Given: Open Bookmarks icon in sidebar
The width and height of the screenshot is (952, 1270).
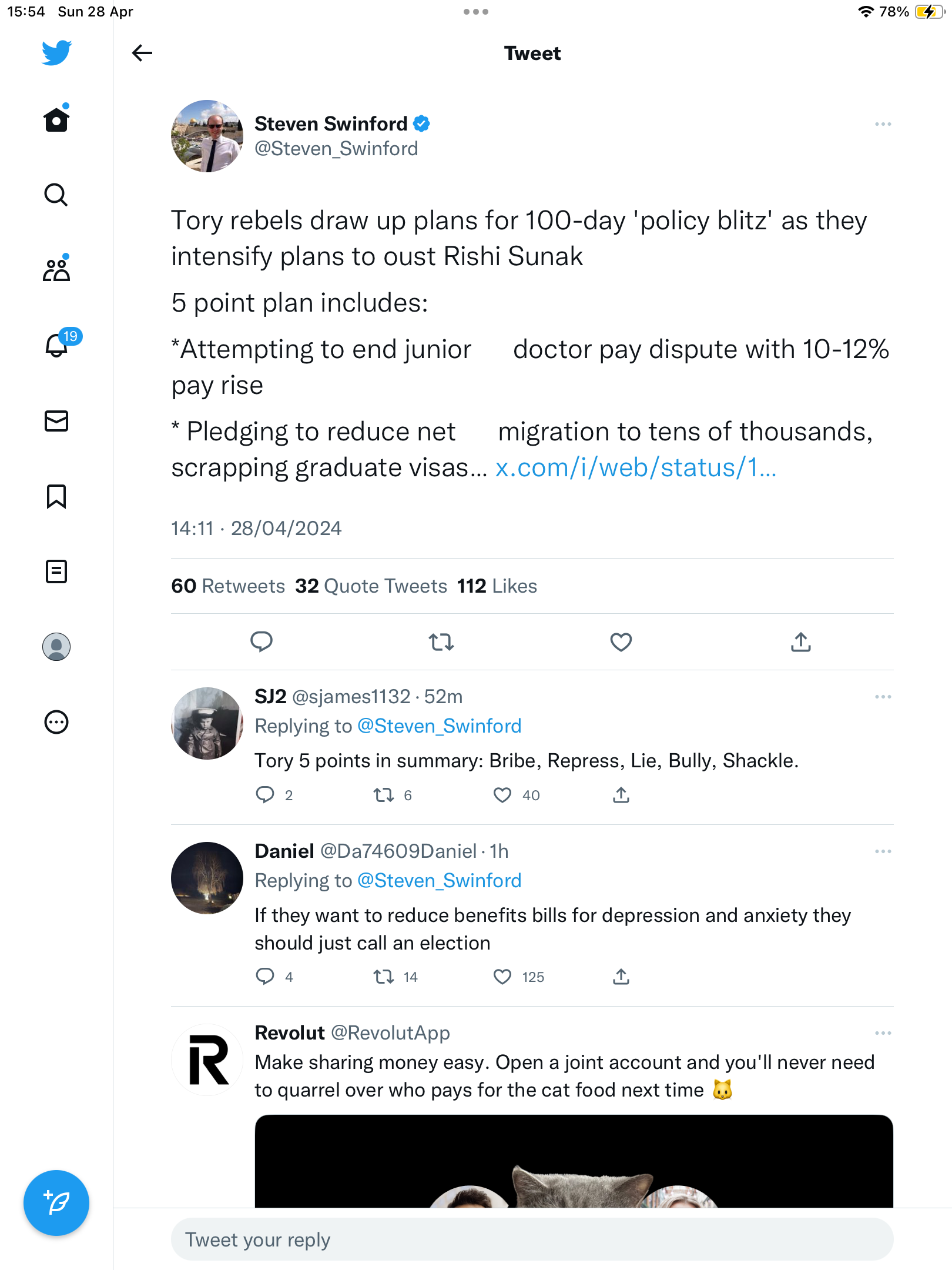Looking at the screenshot, I should coord(56,496).
